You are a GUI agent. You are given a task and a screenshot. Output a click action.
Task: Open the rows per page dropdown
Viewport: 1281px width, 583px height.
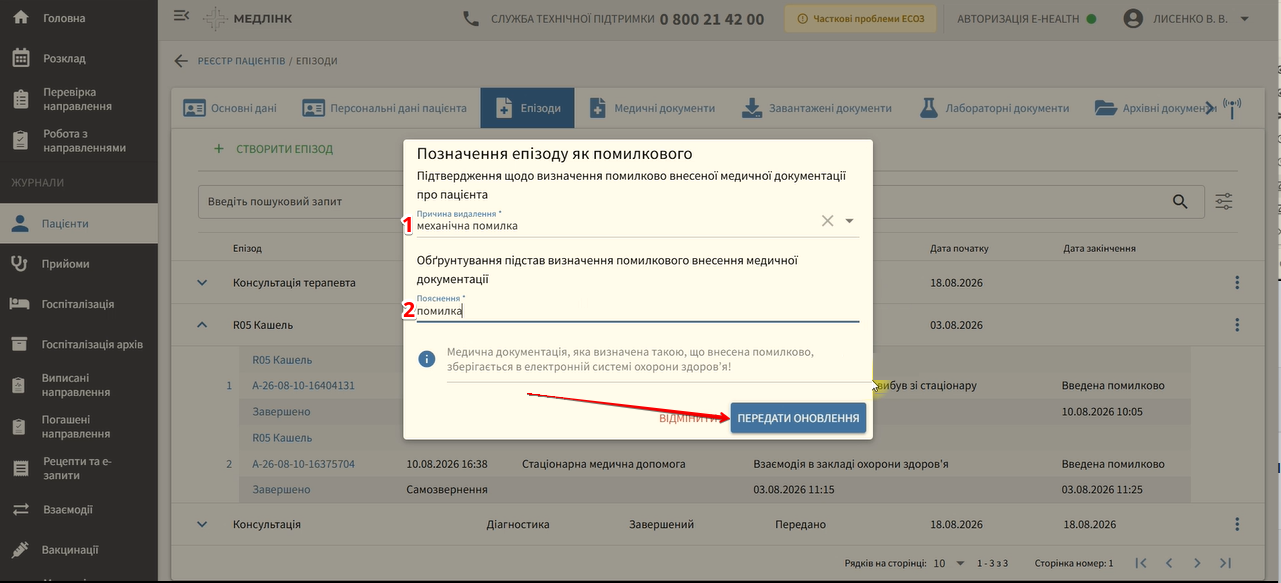949,563
